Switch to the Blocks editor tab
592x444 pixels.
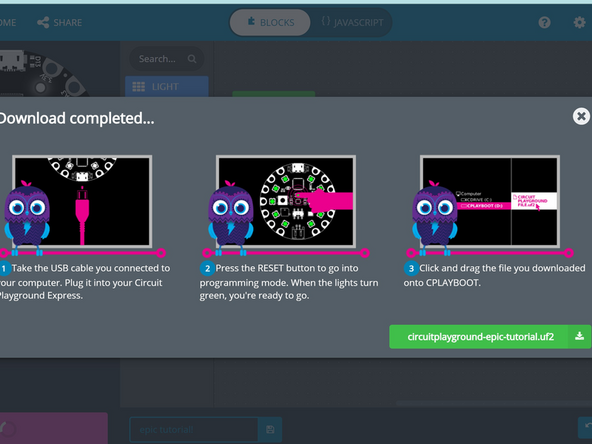coord(270,23)
